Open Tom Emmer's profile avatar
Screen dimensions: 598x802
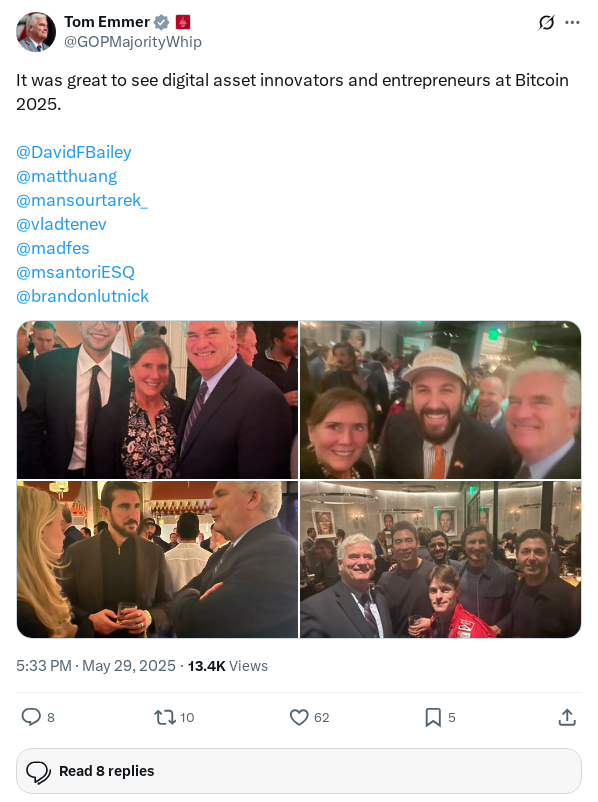click(36, 32)
